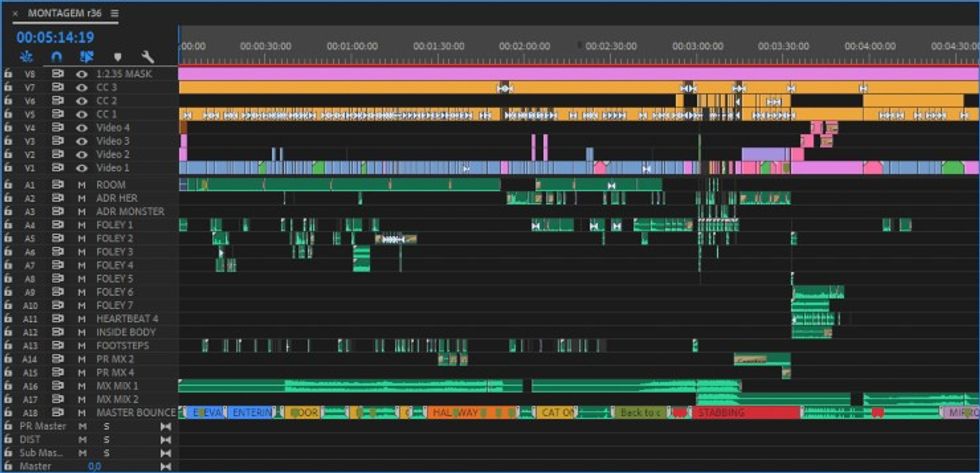980x473 pixels.
Task: Select the Back to c clip on A18
Action: click(x=642, y=413)
